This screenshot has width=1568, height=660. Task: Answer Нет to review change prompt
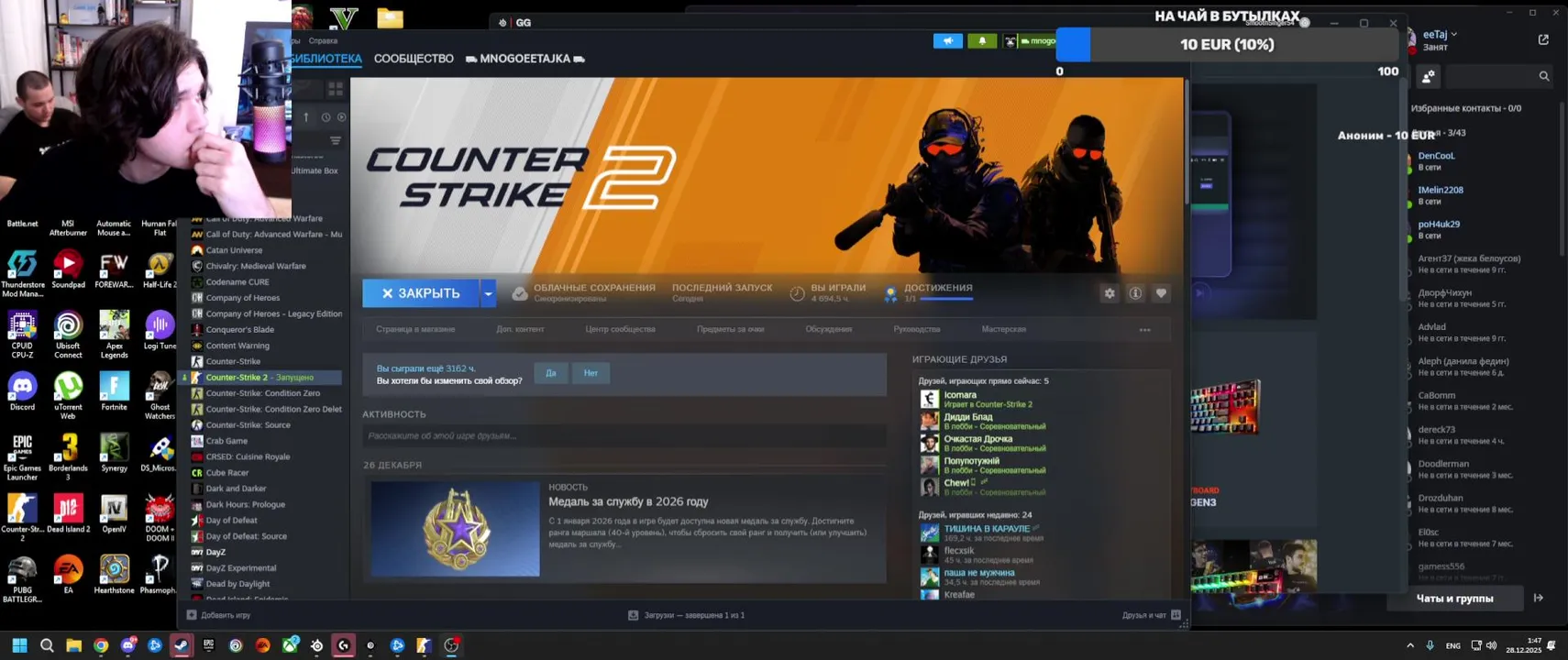click(591, 373)
